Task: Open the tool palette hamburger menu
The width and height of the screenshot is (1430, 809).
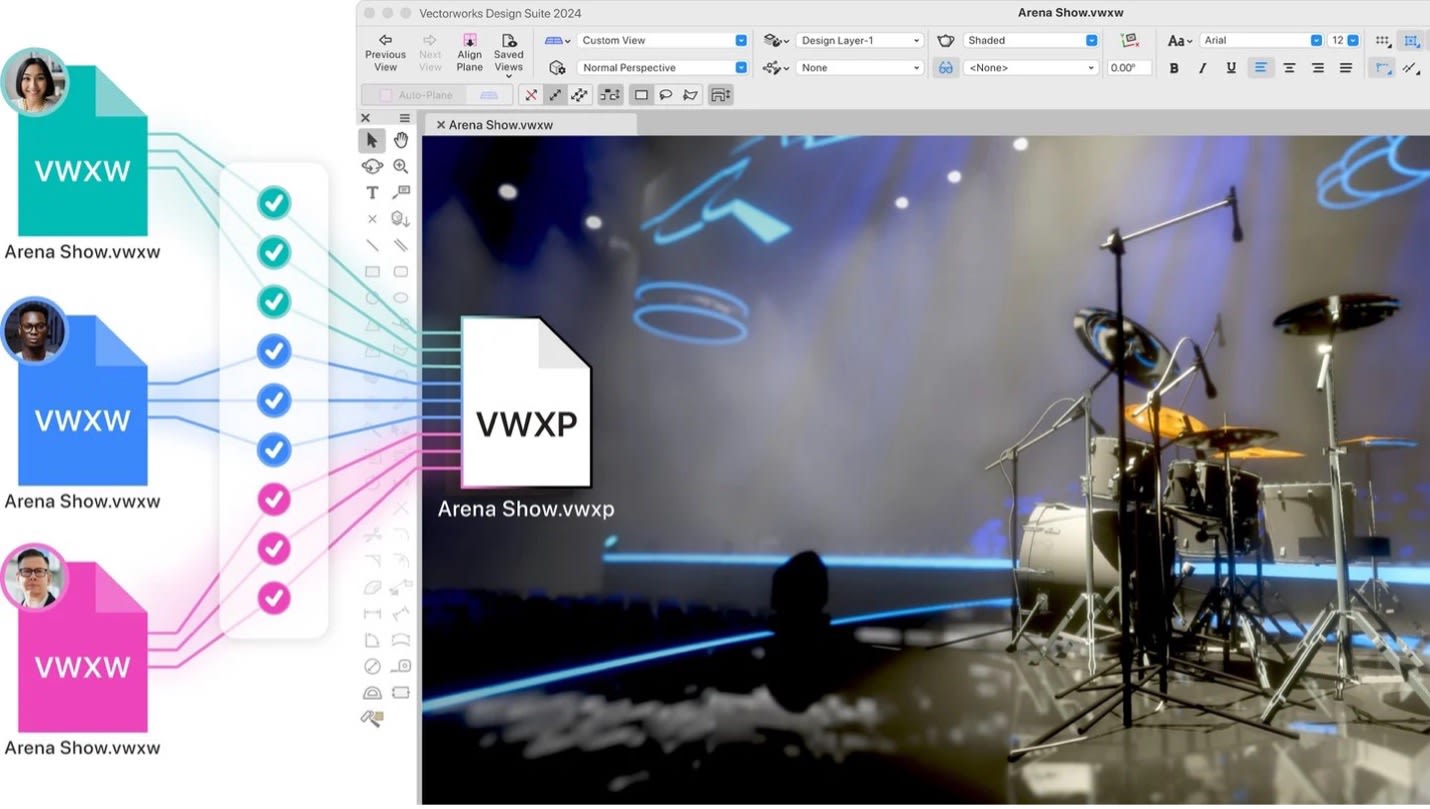Action: click(405, 118)
